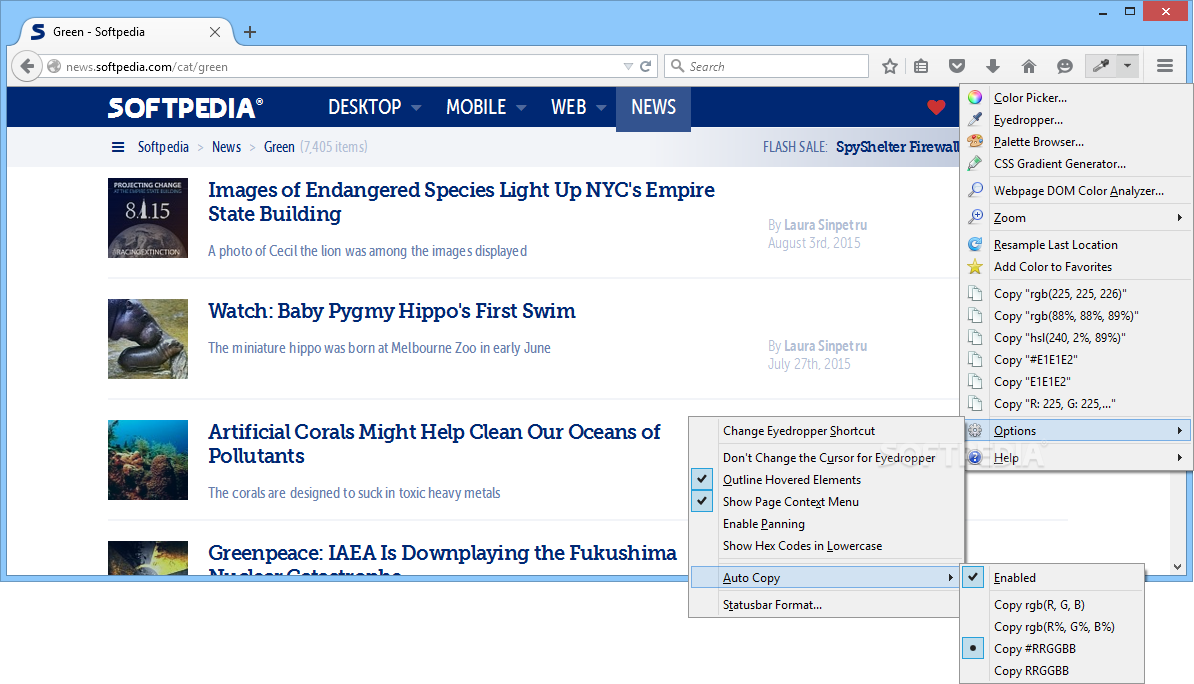Image resolution: width=1194 pixels, height=684 pixels.
Task: Click the Resample Last Location icon
Action: pyautogui.click(x=975, y=245)
